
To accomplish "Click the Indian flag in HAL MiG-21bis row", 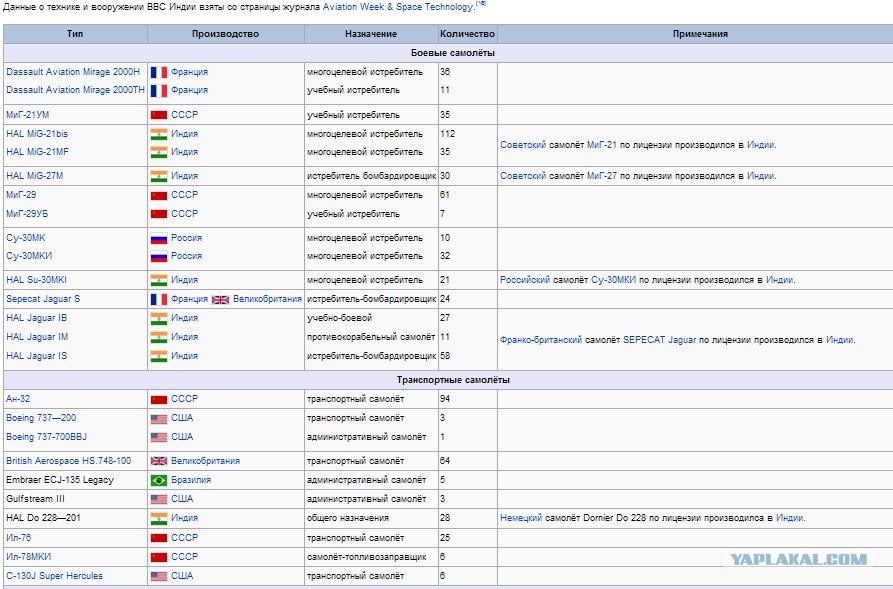I will pyautogui.click(x=159, y=134).
